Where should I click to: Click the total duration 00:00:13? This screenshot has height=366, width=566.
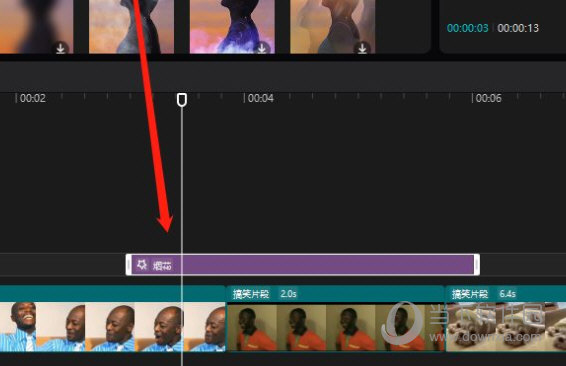(x=518, y=28)
